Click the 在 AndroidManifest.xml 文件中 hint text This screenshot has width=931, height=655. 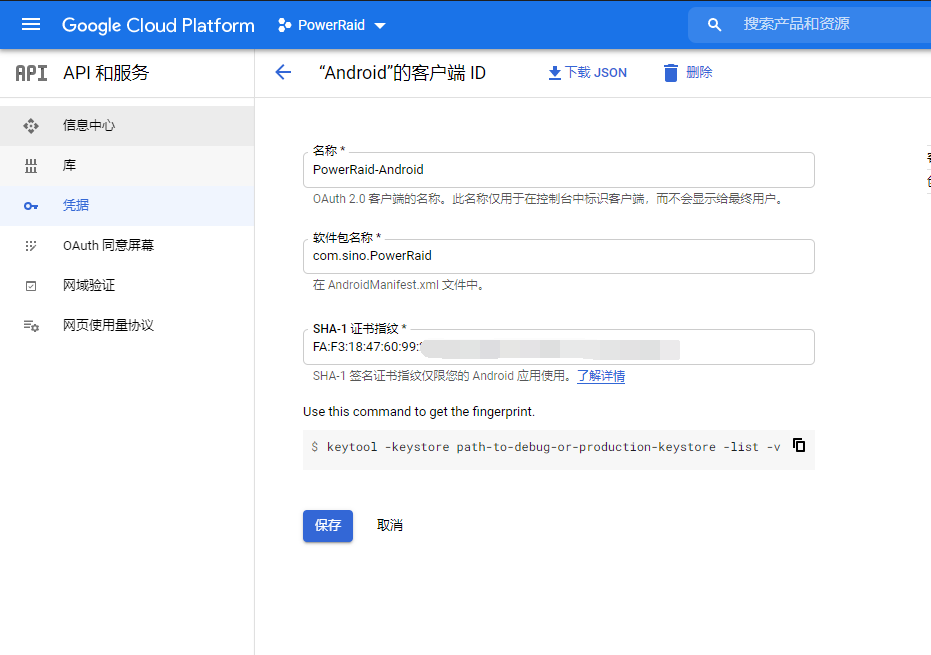pyautogui.click(x=398, y=285)
